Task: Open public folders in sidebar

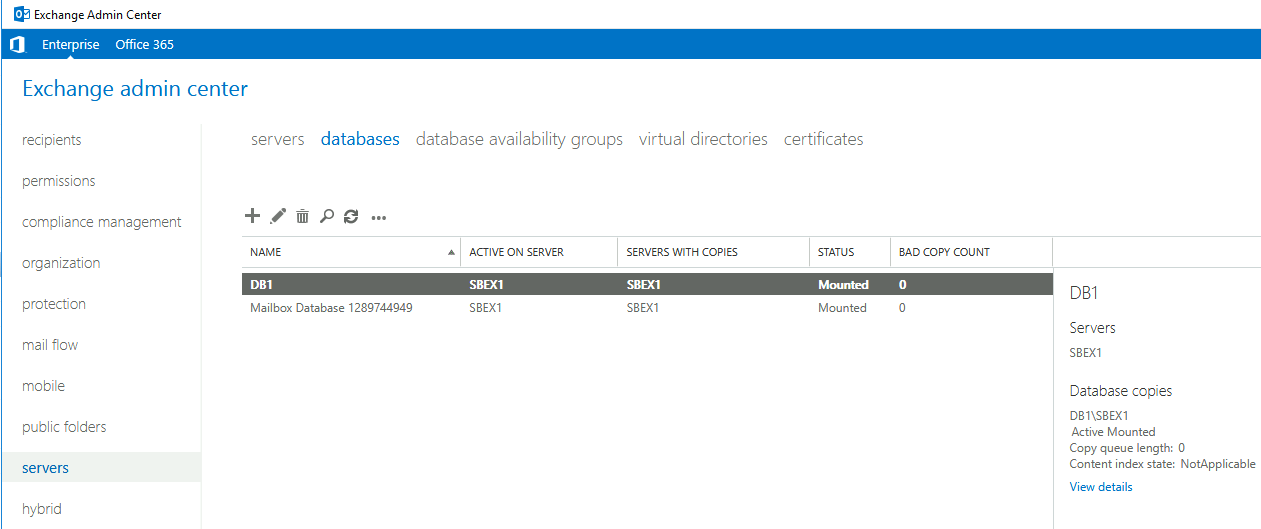Action: [64, 427]
